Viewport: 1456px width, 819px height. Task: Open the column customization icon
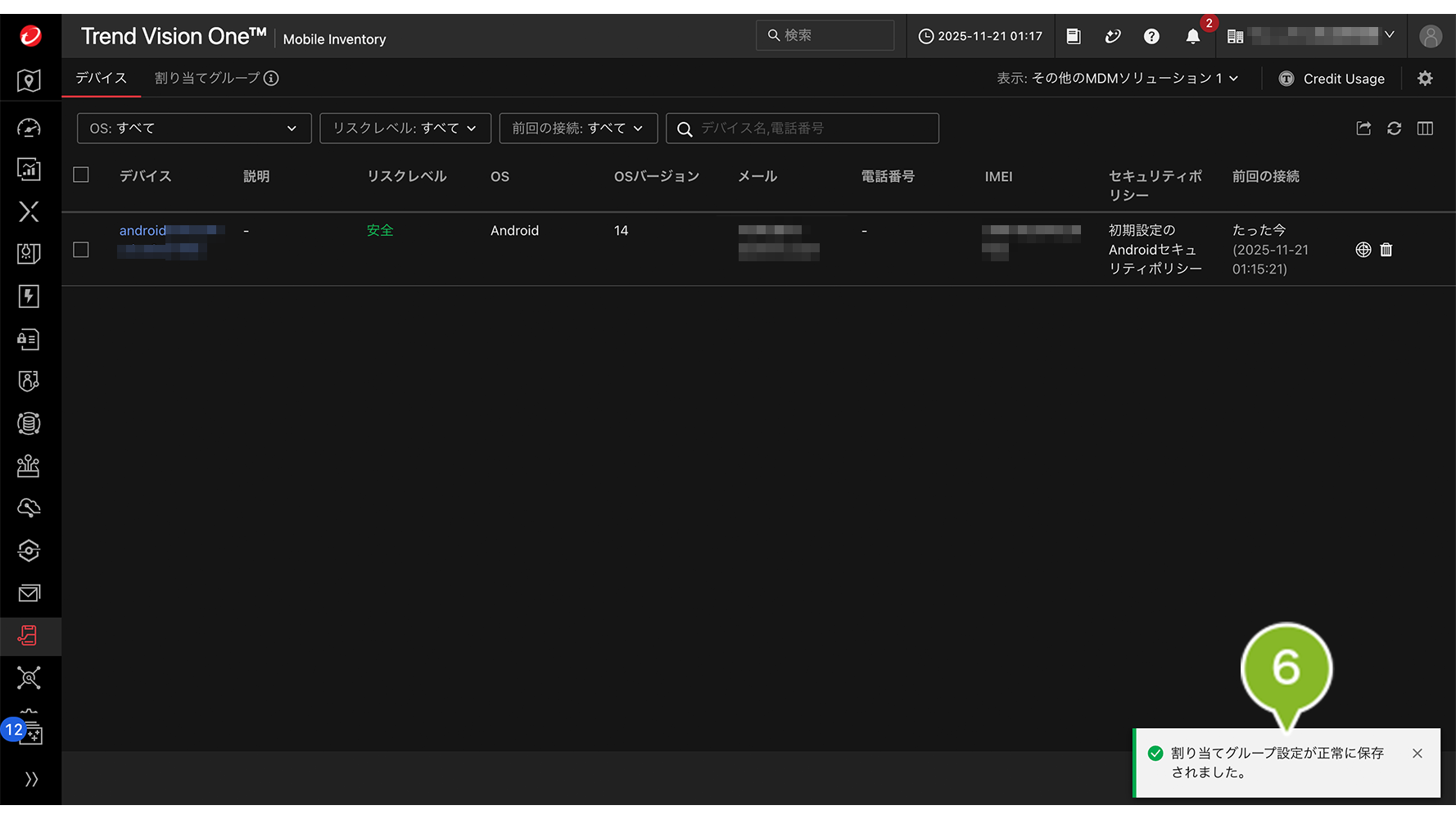pos(1425,129)
